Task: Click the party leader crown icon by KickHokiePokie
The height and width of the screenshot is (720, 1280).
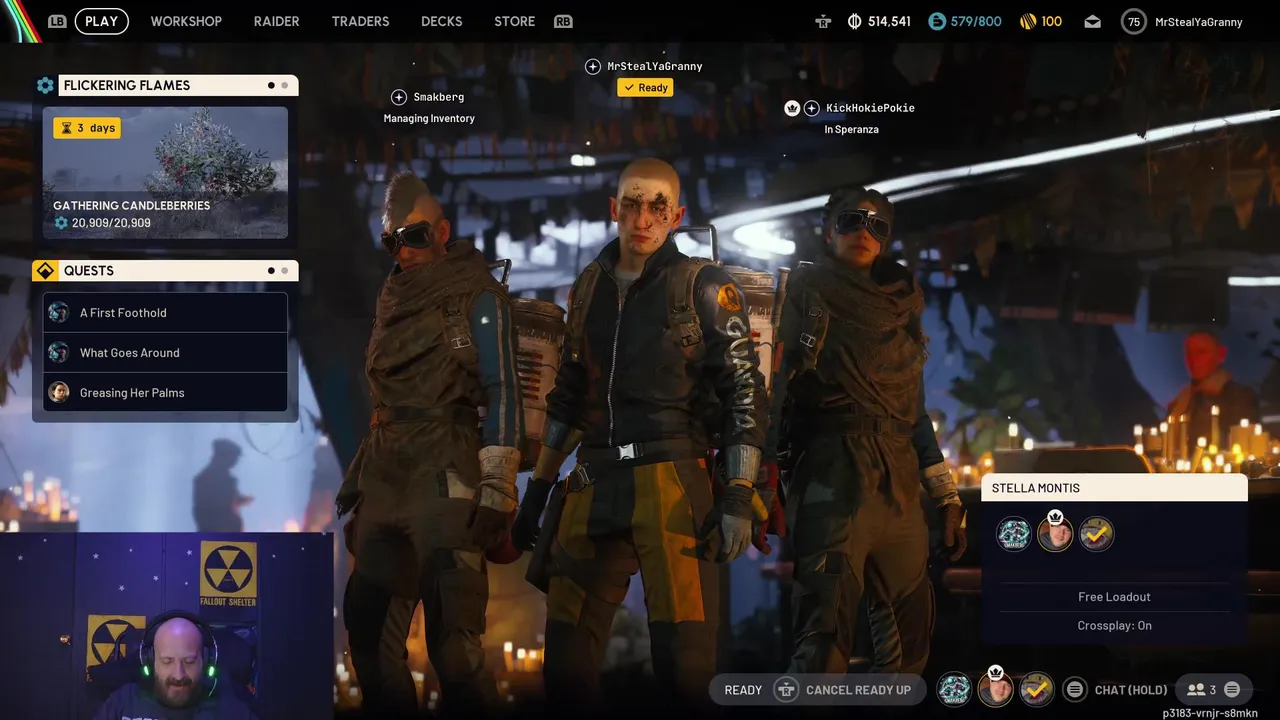Action: tap(792, 108)
